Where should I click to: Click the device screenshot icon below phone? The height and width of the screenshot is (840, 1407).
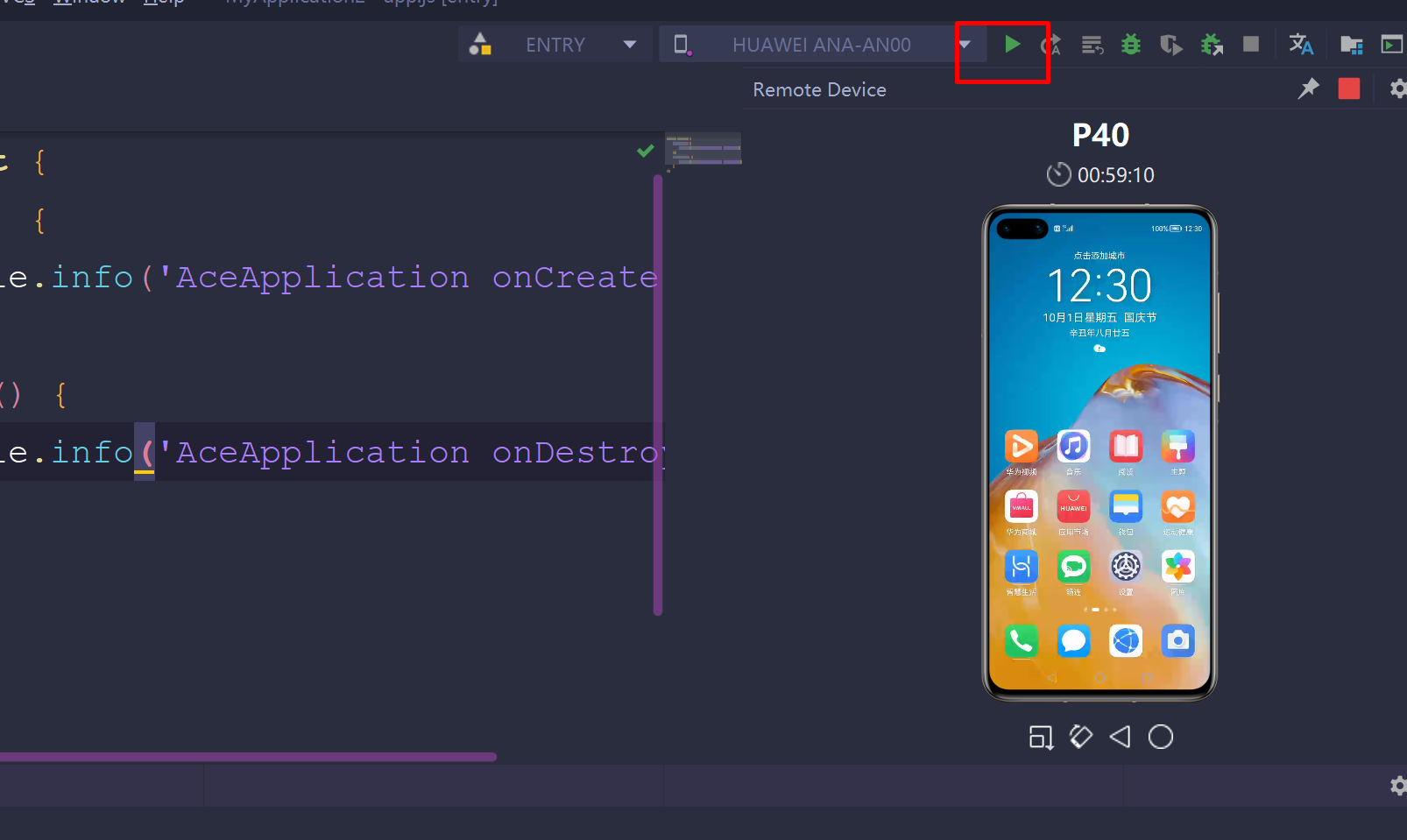pos(1041,738)
